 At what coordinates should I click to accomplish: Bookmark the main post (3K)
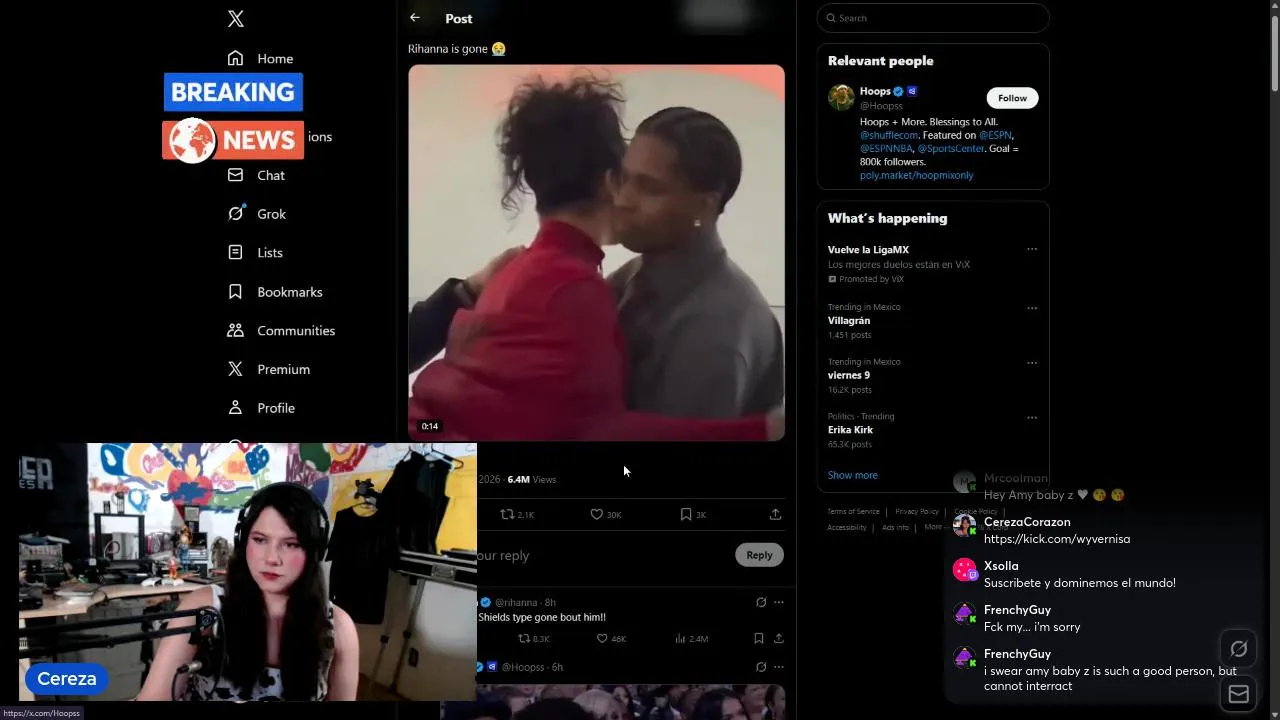693,514
